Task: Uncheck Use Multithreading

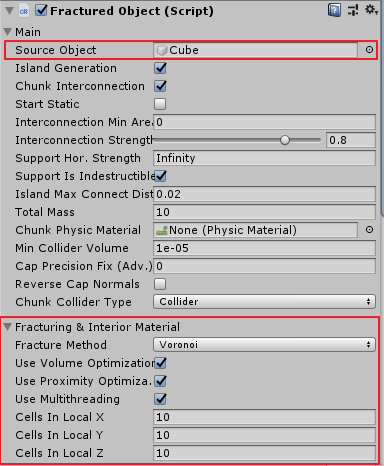Action: pyautogui.click(x=160, y=399)
